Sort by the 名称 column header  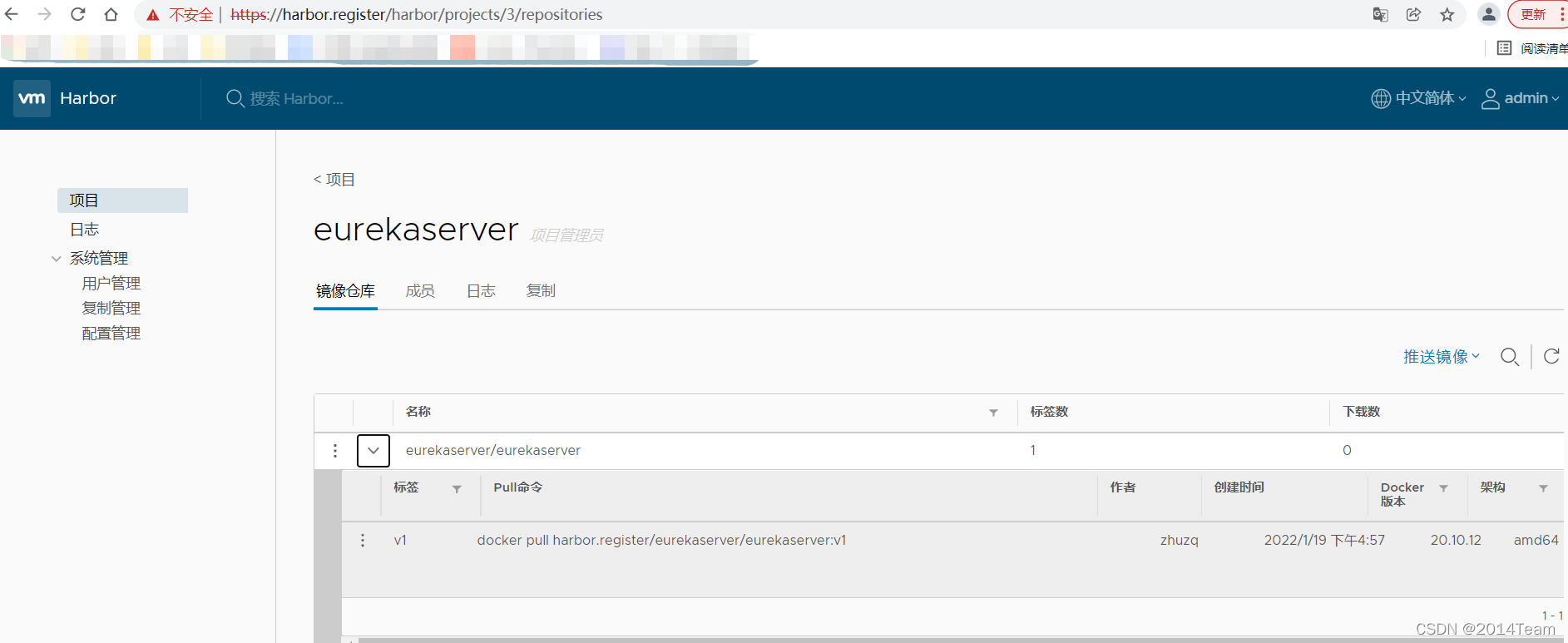pos(418,412)
